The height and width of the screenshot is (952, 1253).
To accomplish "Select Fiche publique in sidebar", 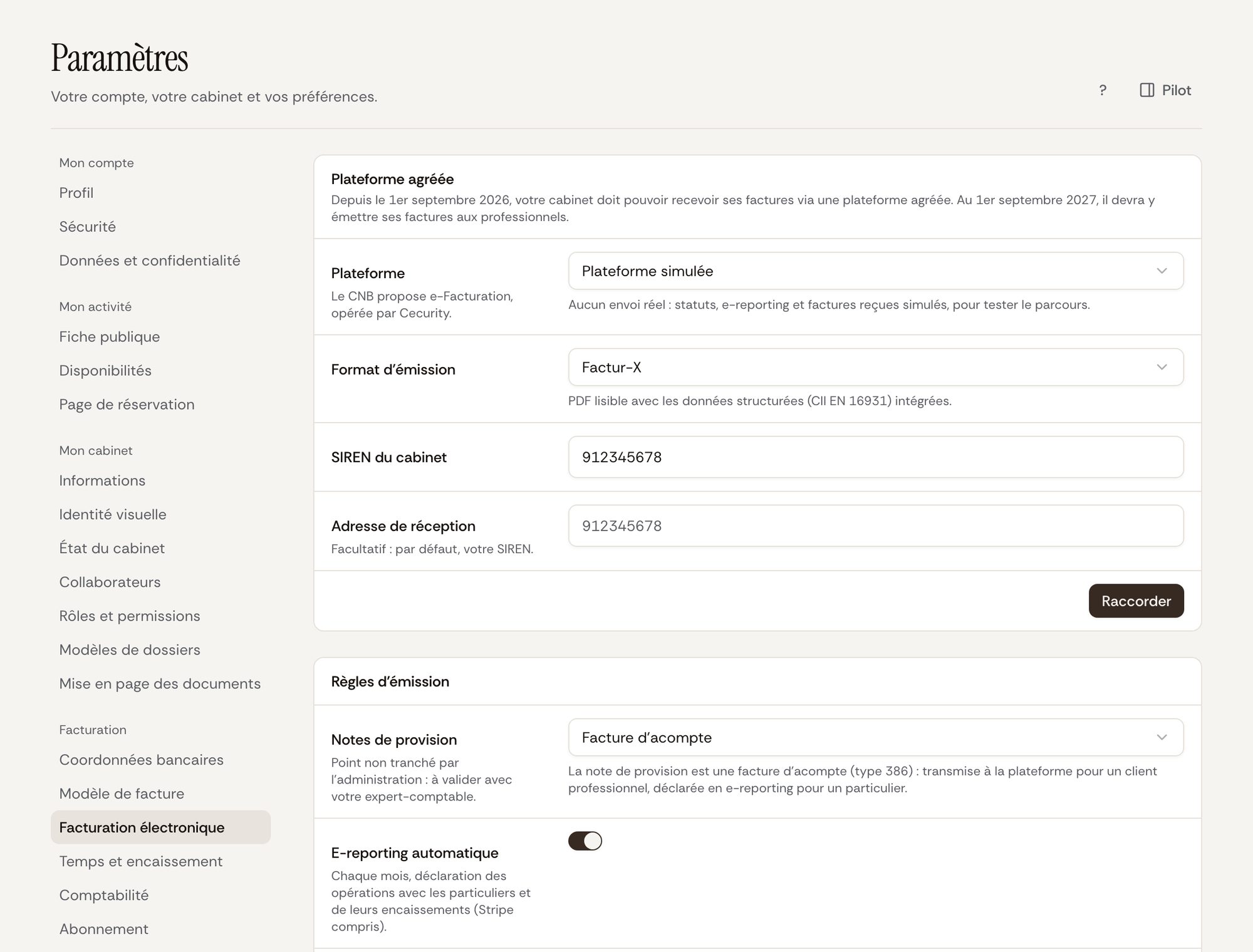I will point(160,337).
